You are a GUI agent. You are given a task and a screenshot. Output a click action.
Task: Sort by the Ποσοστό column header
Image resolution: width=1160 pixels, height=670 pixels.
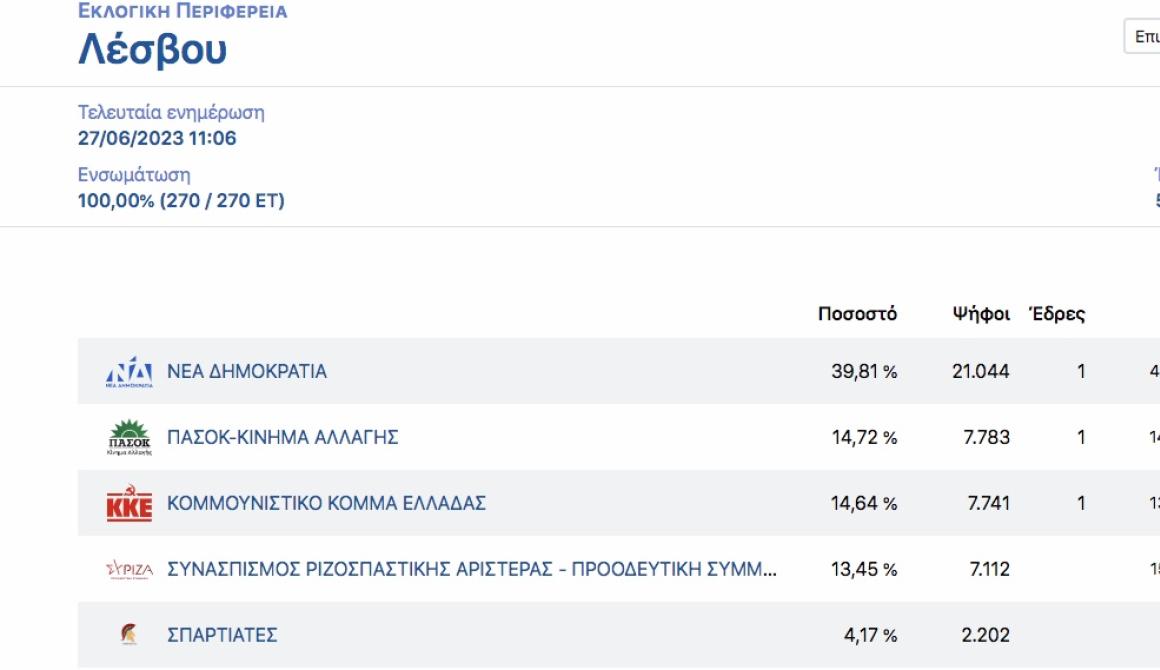[x=857, y=314]
